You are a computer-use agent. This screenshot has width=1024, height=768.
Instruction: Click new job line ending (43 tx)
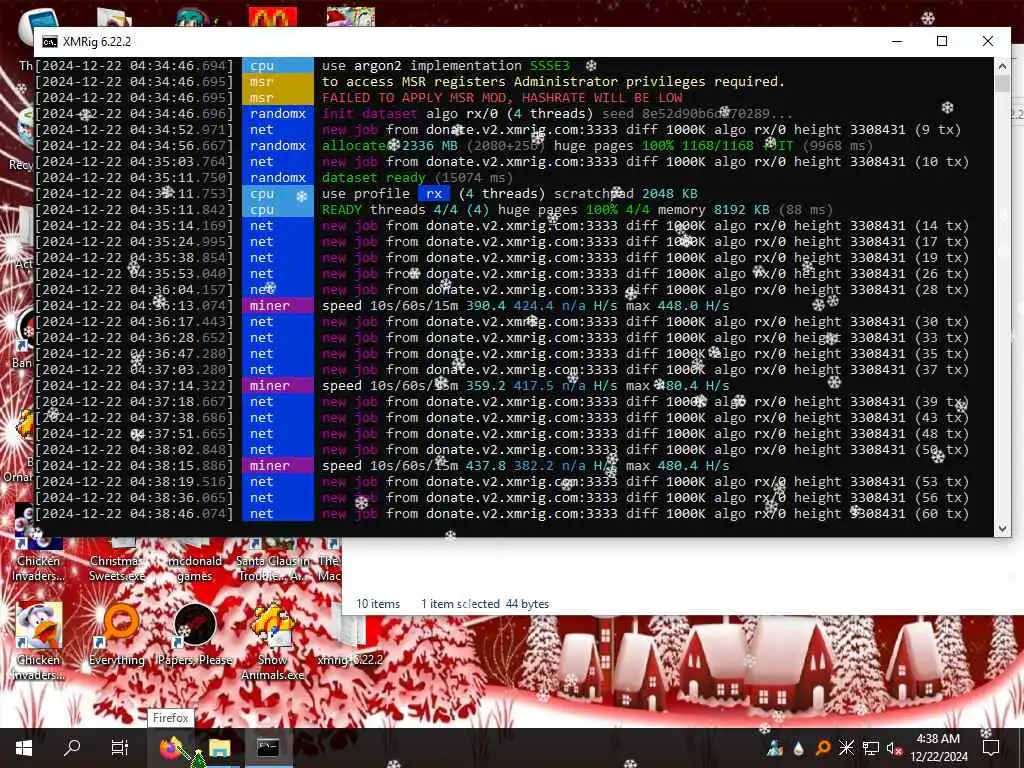(x=645, y=418)
